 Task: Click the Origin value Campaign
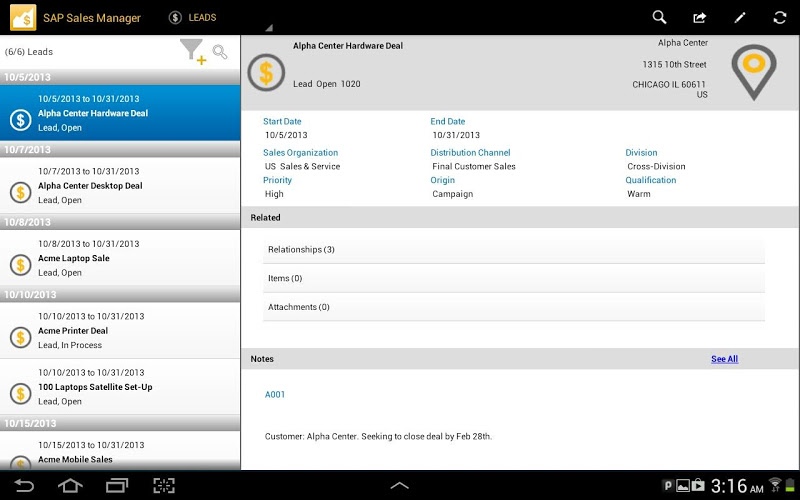tap(453, 194)
